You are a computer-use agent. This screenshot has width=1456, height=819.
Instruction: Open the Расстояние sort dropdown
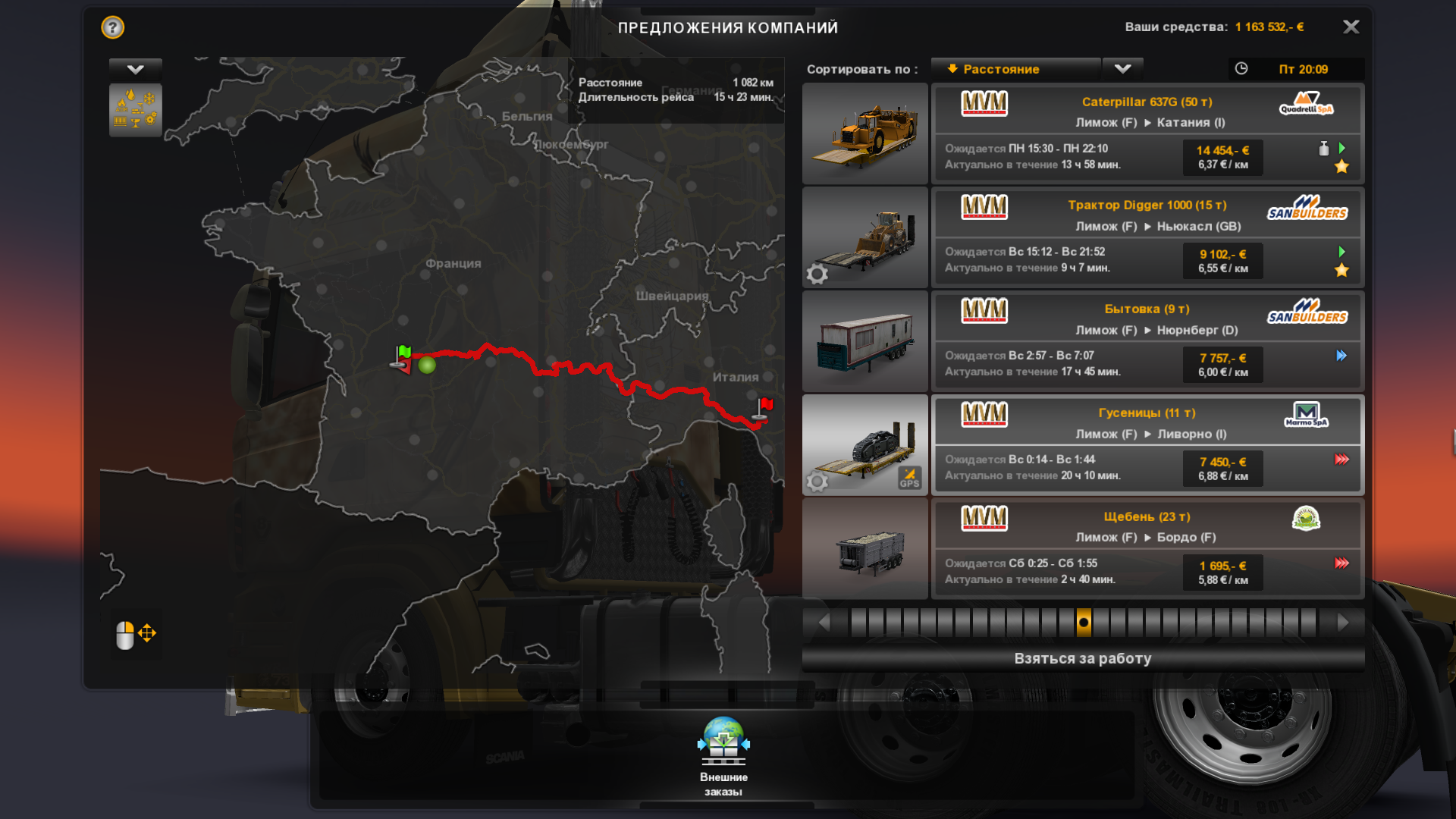[x=1015, y=69]
